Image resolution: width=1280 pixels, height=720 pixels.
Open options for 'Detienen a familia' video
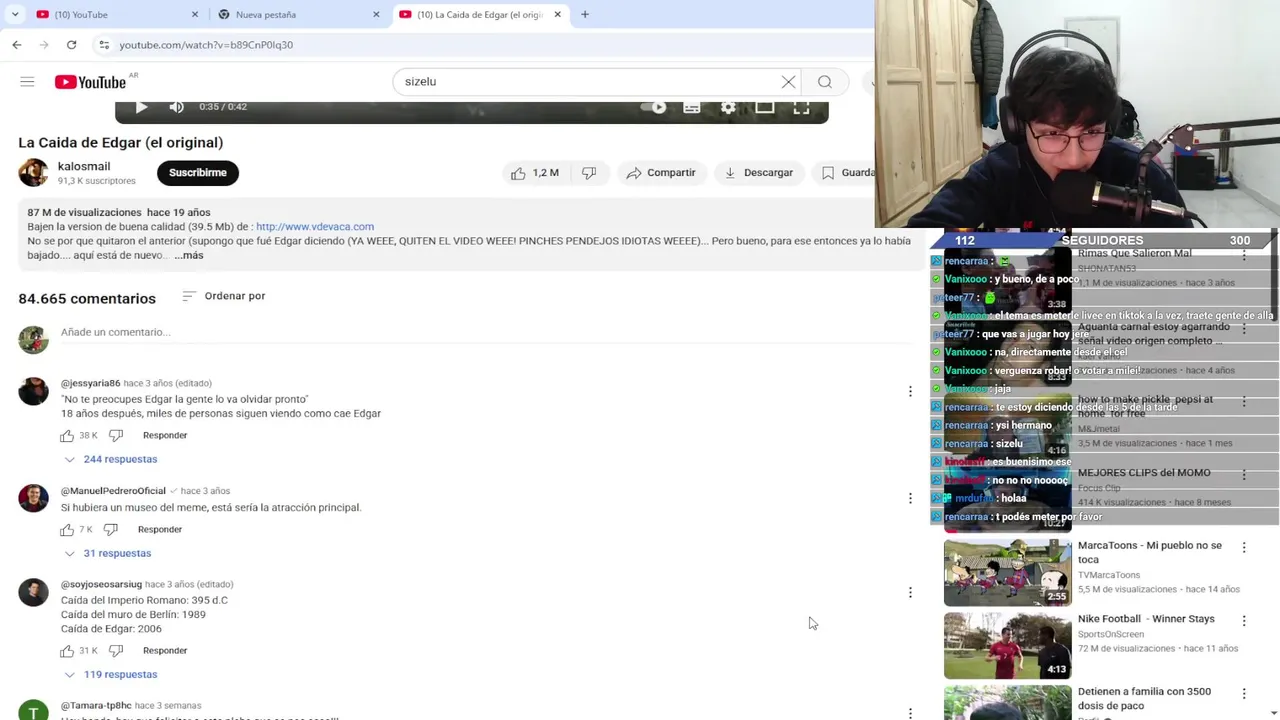[x=1244, y=693]
